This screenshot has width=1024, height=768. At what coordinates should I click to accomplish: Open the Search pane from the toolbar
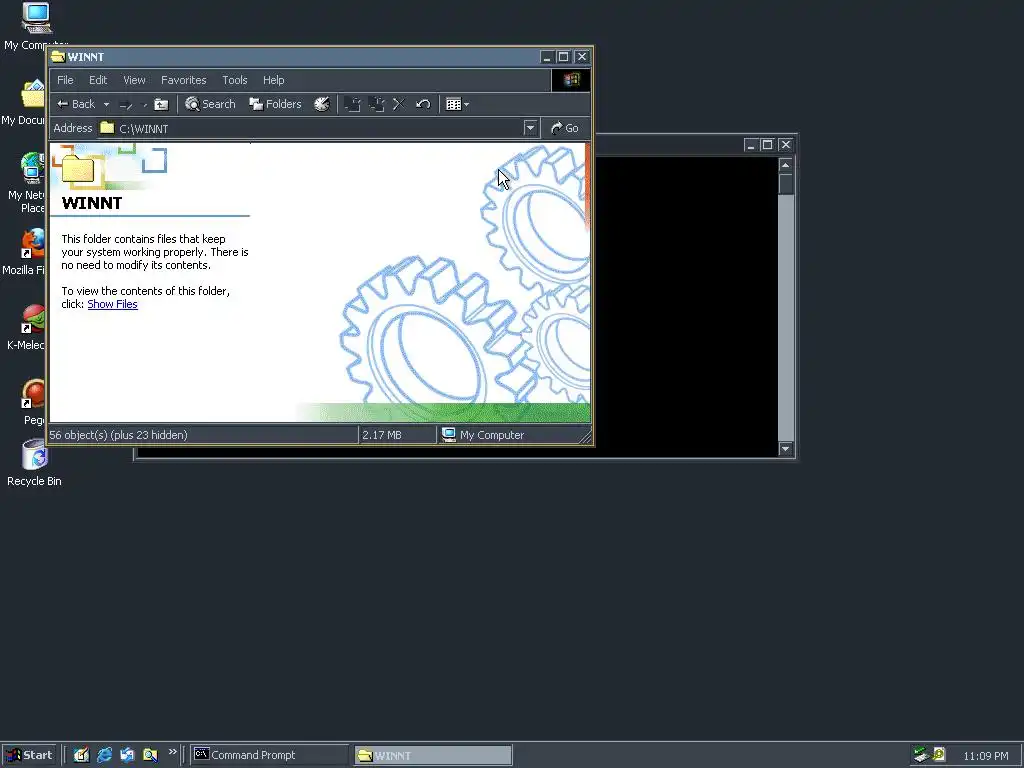click(210, 104)
